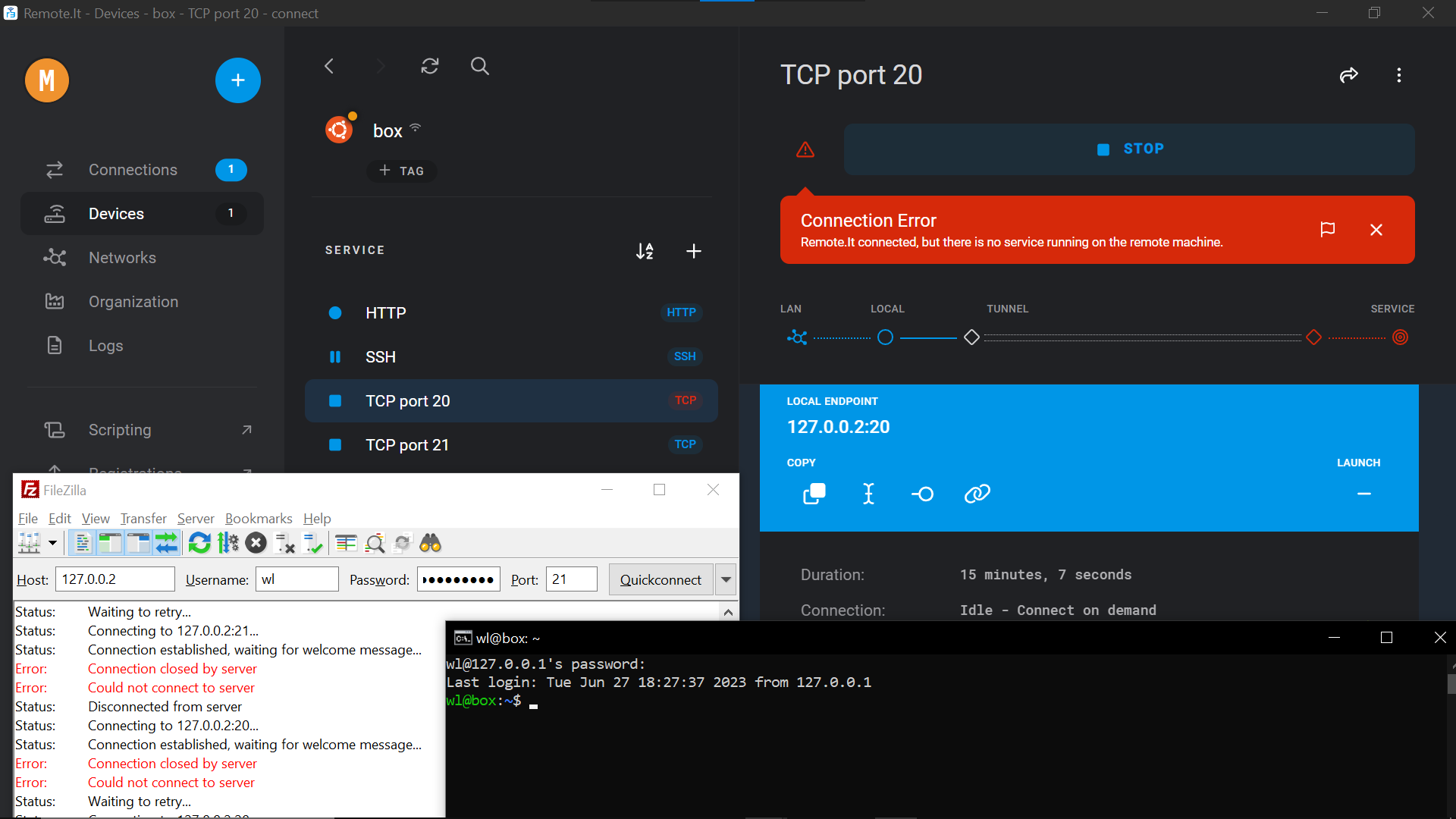The image size is (1456, 819).
Task: Click the box device name
Action: click(x=388, y=131)
